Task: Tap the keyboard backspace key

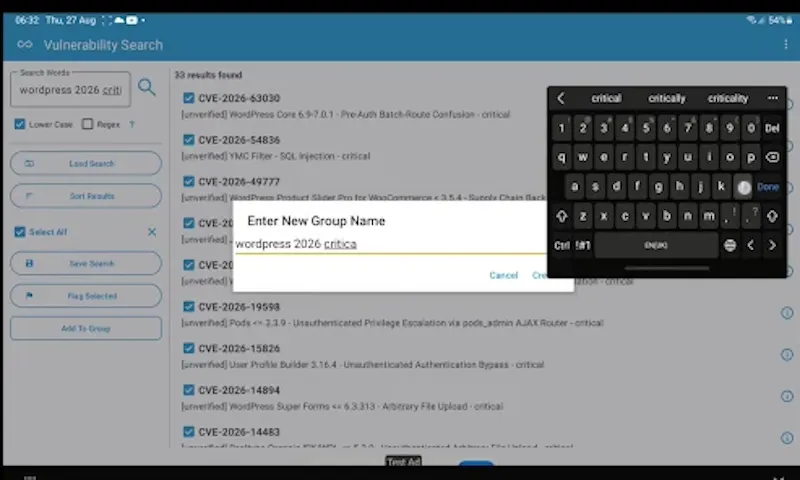Action: tap(772, 157)
